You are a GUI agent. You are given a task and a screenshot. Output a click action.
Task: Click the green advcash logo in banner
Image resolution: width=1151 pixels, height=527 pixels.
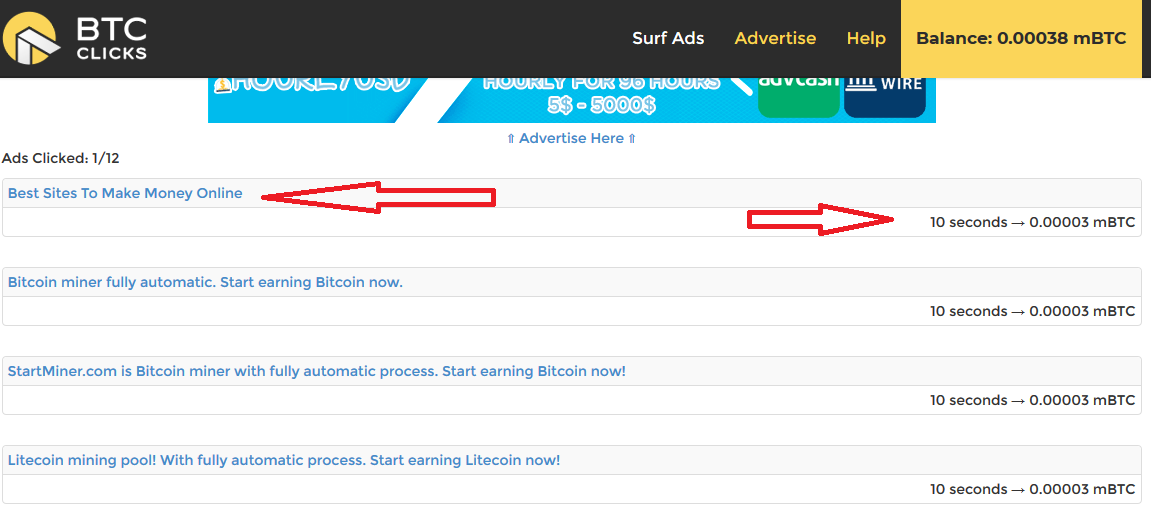pos(798,93)
